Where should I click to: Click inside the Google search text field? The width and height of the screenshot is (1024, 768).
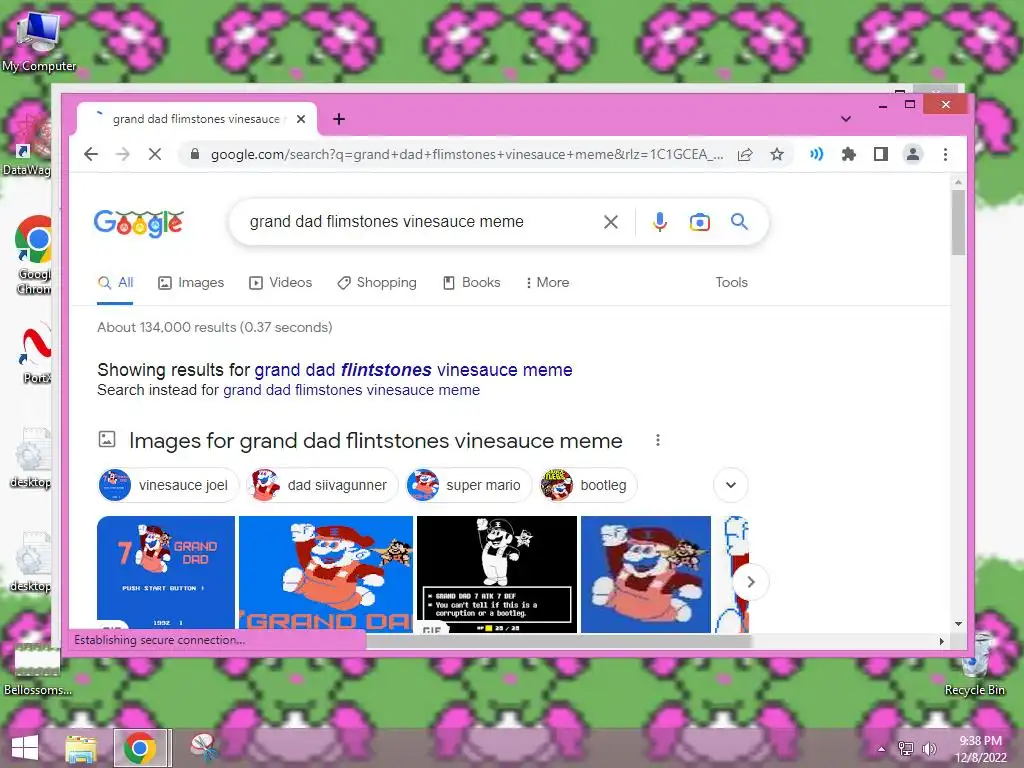pyautogui.click(x=418, y=222)
